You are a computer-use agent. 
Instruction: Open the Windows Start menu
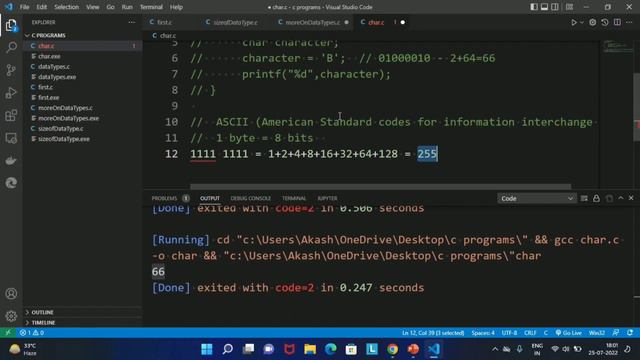click(x=207, y=349)
